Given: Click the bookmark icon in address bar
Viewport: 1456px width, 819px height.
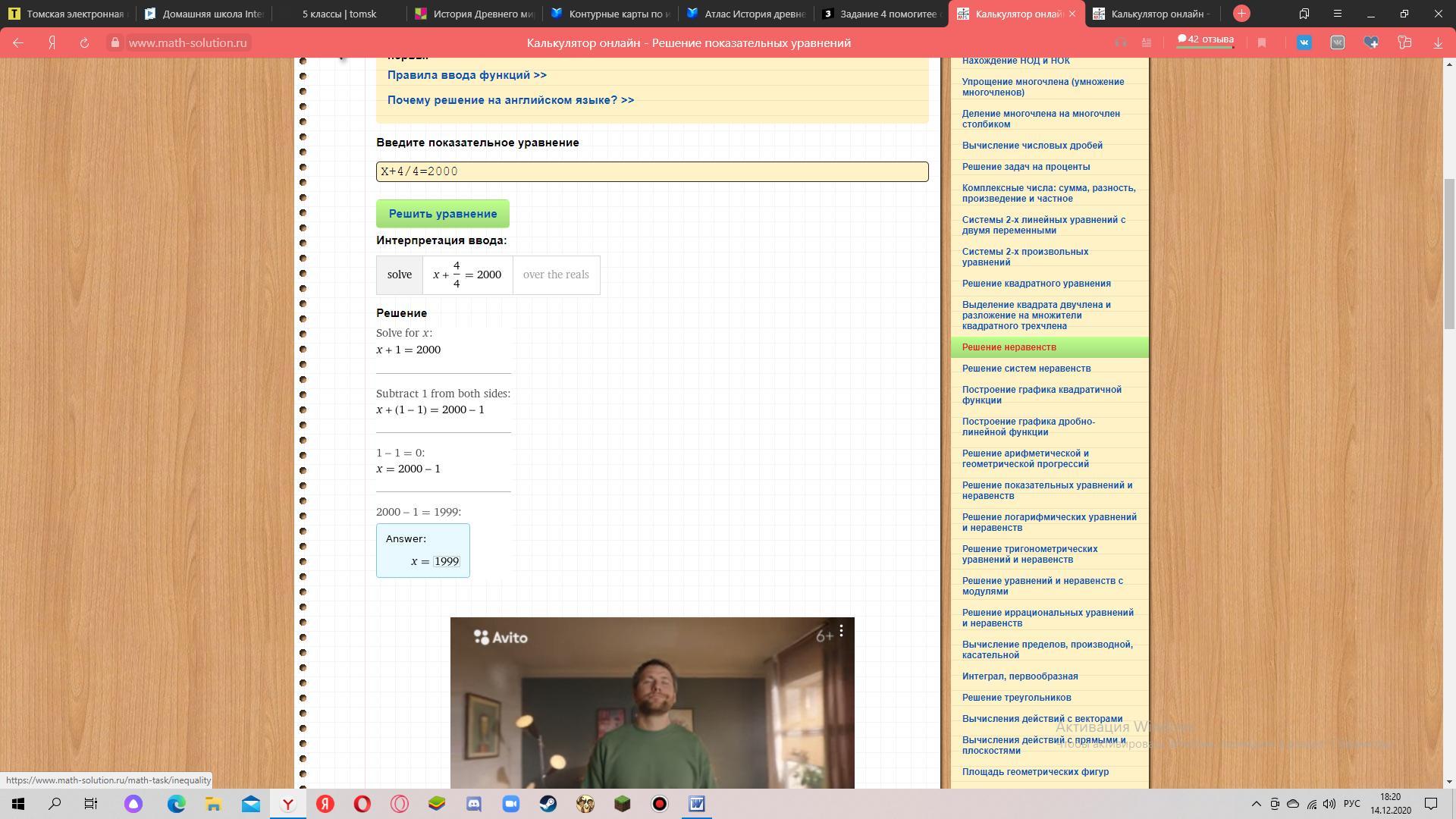Looking at the screenshot, I should click(1262, 43).
